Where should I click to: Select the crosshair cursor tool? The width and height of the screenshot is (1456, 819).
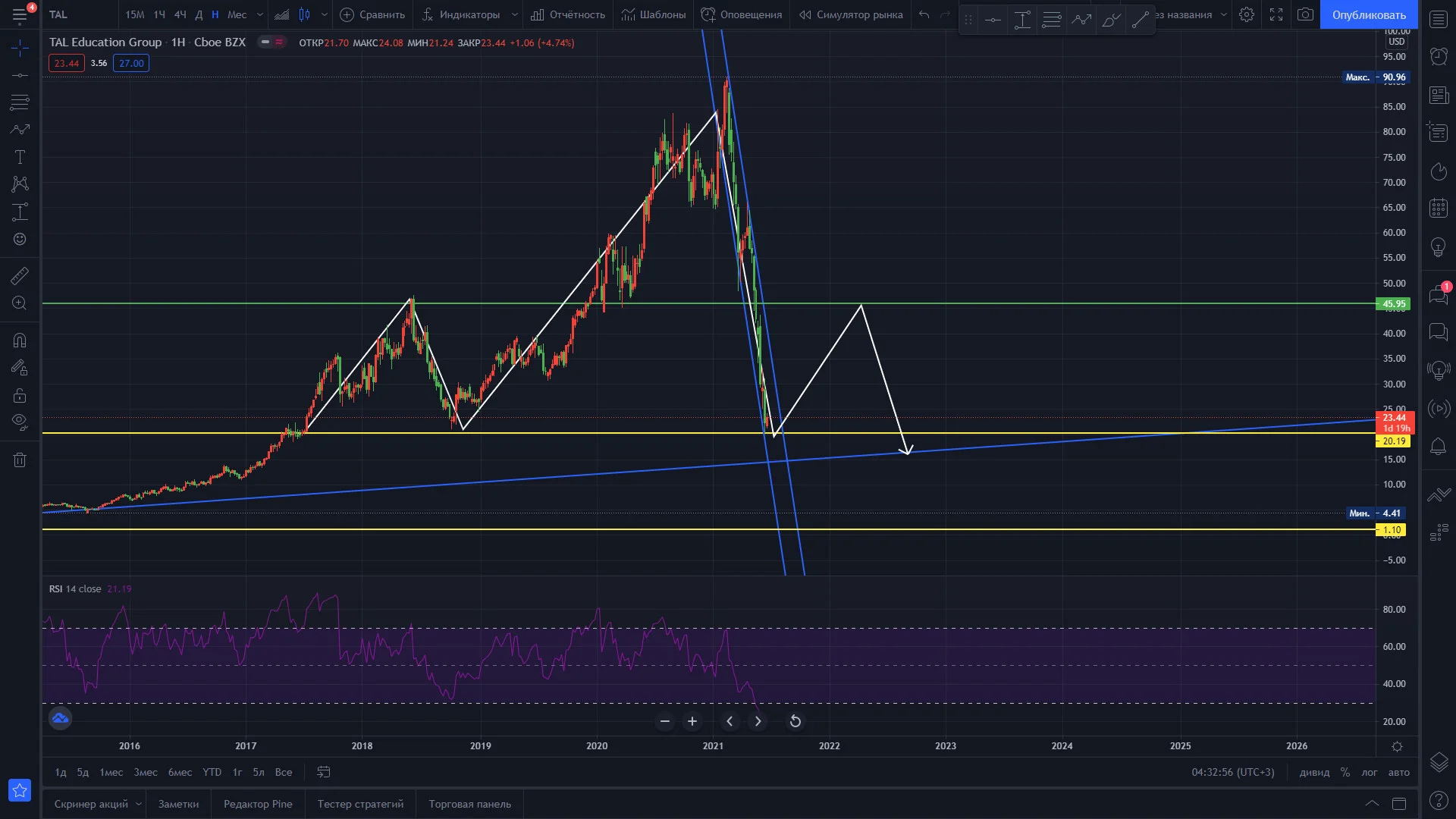point(20,49)
